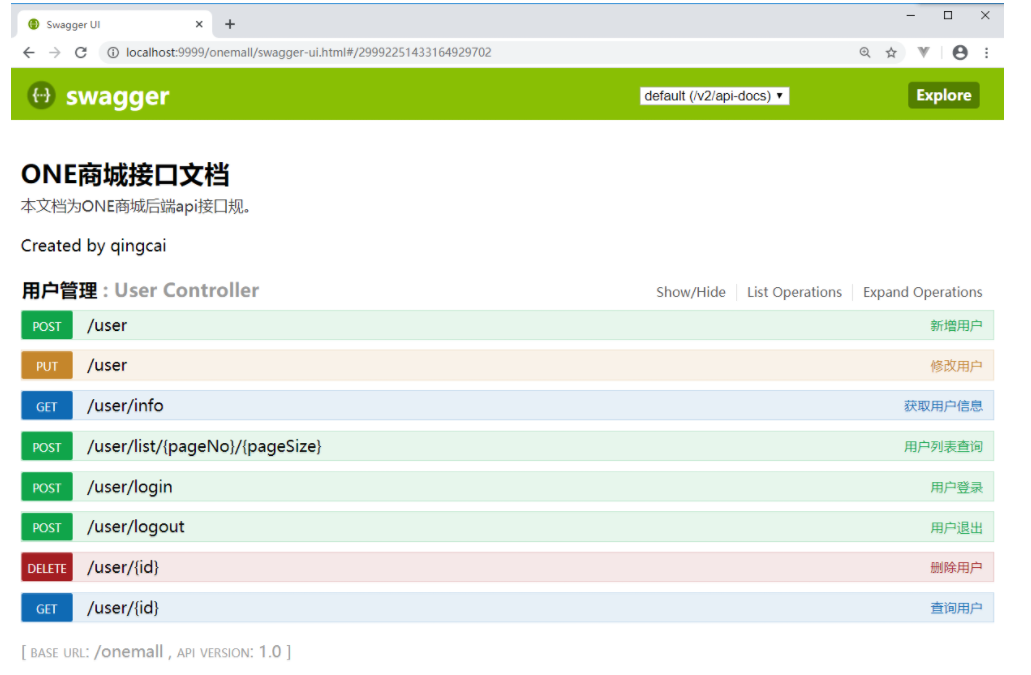Click POST badge for /user/login
This screenshot has width=1031, height=675.
47,488
